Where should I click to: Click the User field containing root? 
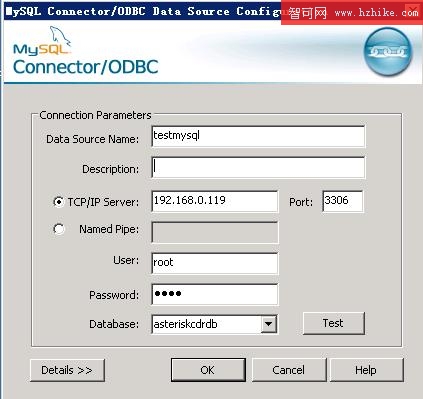click(x=214, y=263)
